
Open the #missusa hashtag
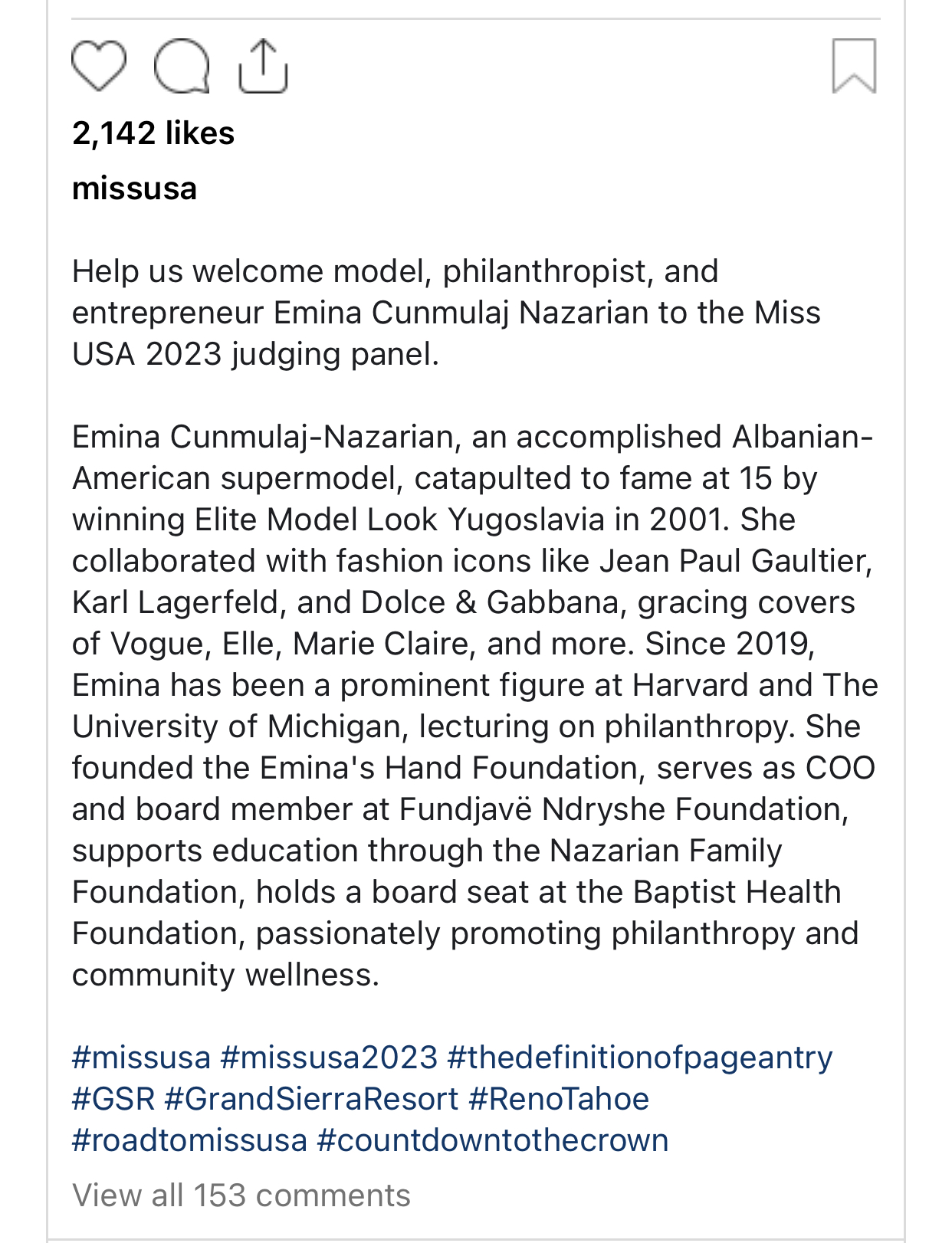[141, 1058]
